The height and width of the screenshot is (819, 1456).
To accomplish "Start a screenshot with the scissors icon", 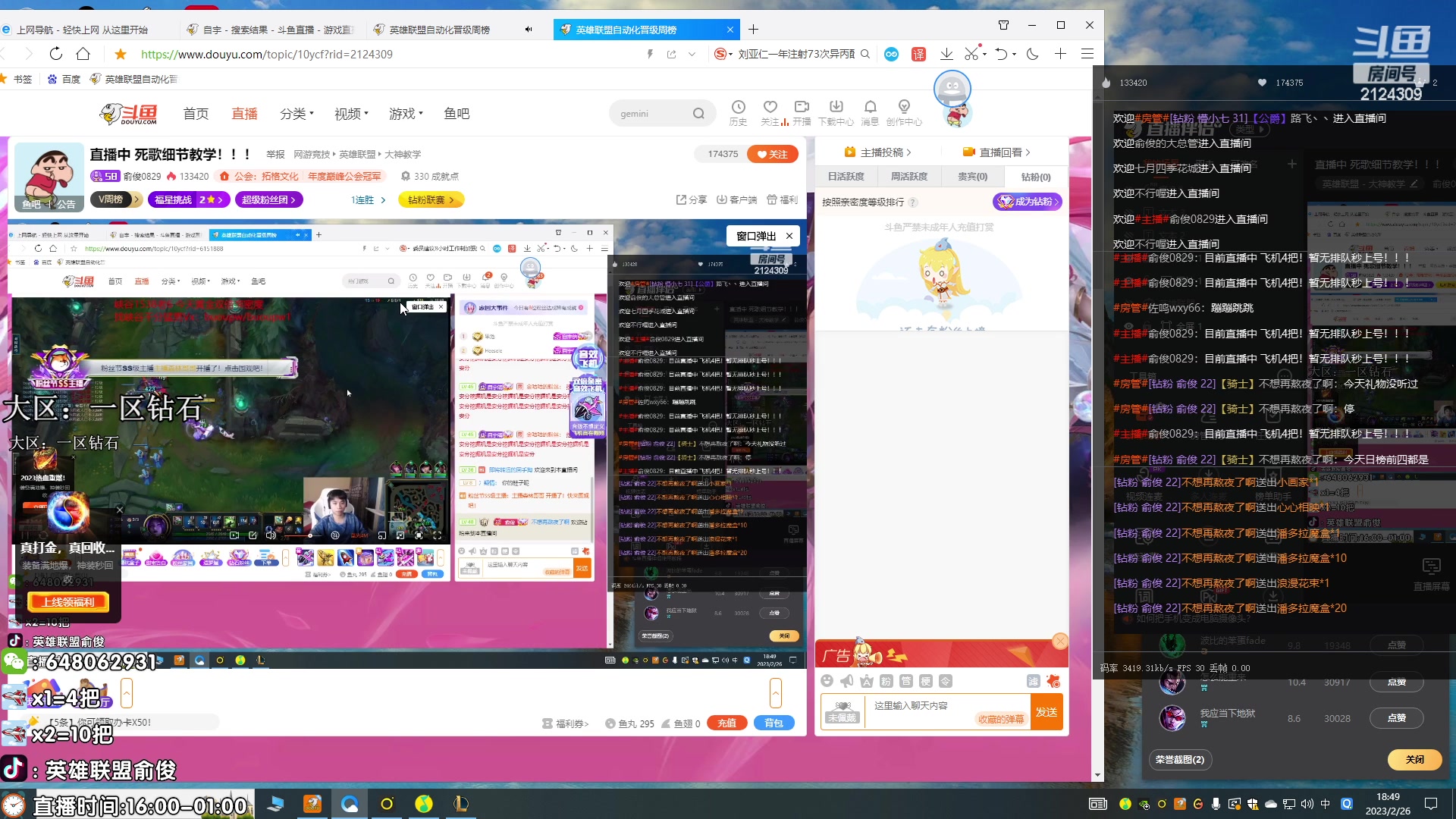I will coord(971,54).
